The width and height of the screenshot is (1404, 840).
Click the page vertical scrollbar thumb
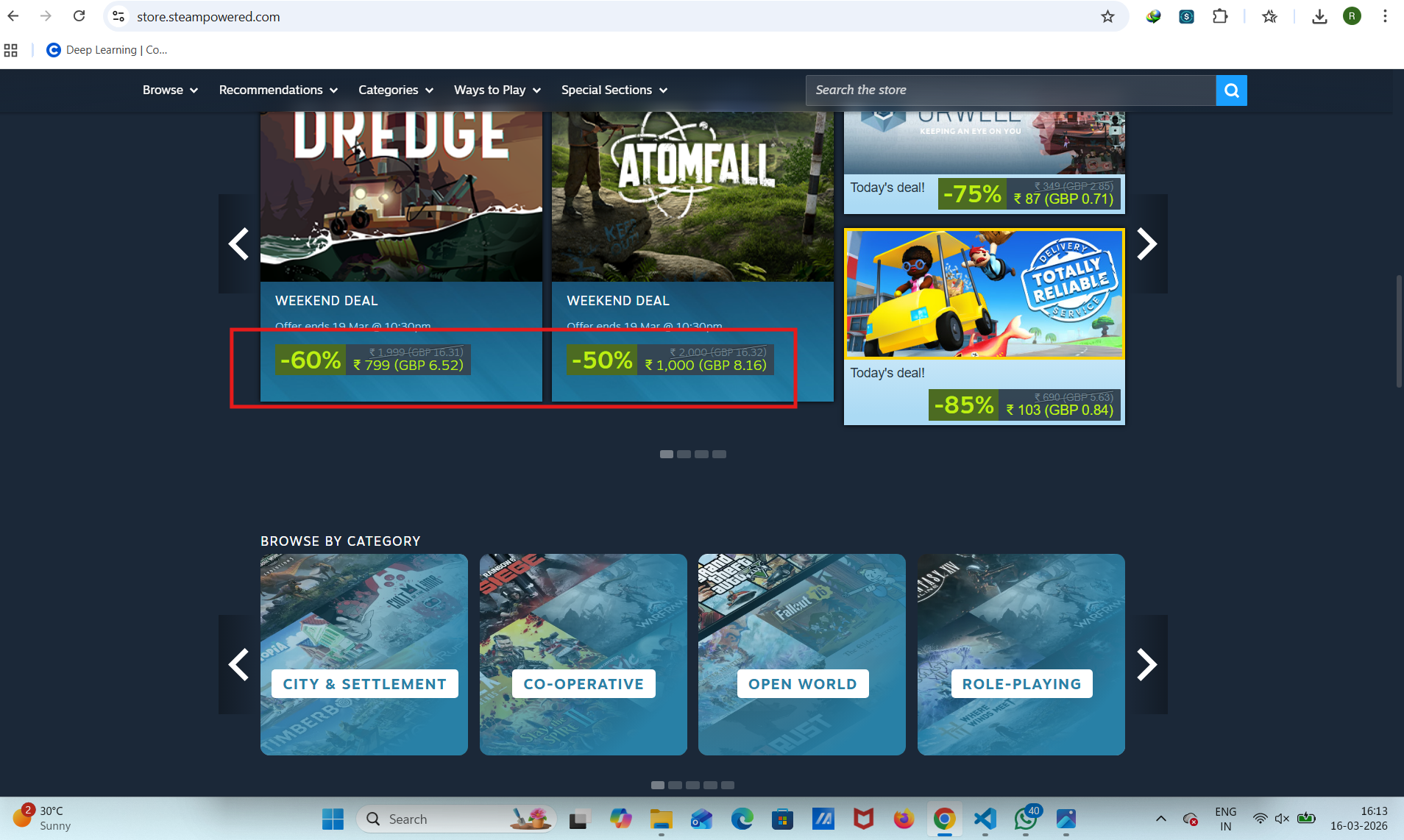click(x=1399, y=331)
